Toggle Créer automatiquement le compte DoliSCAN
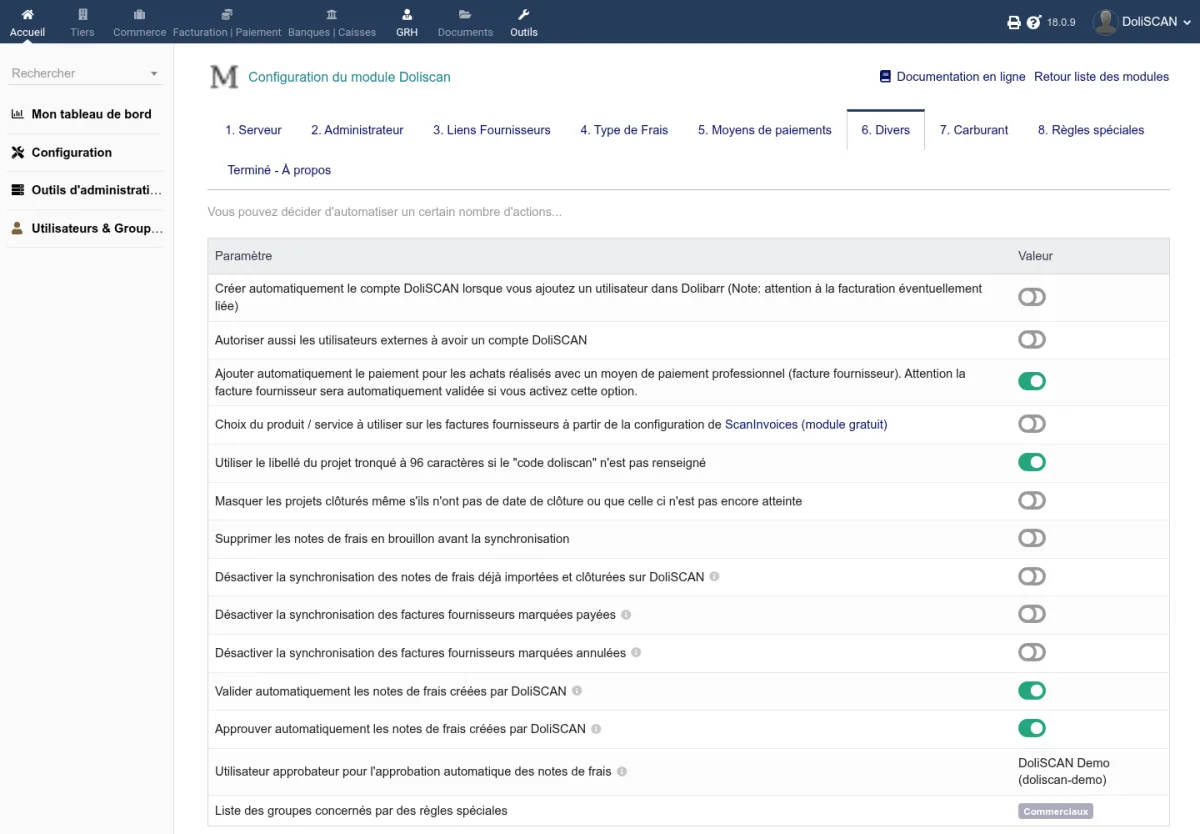The image size is (1200, 834). (x=1032, y=297)
